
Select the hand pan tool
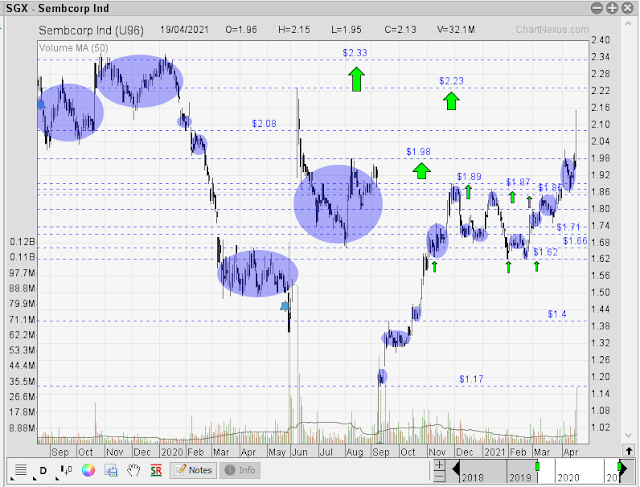coord(133,470)
